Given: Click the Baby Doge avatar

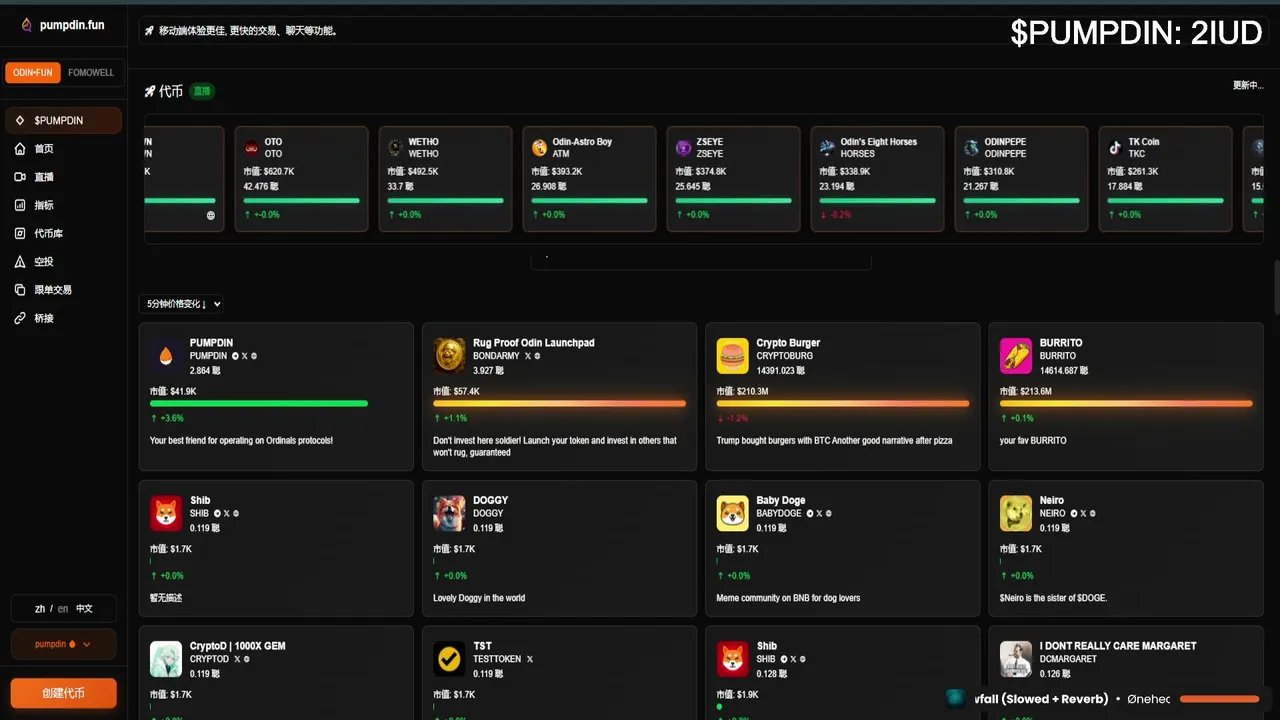Looking at the screenshot, I should (732, 513).
